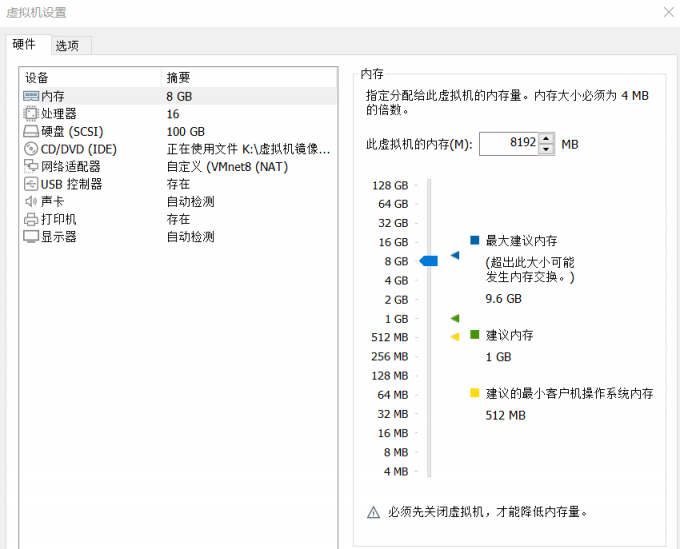Click the green recommended memory marker at 1 GB
Screen dimensions: 680x549
(x=455, y=318)
